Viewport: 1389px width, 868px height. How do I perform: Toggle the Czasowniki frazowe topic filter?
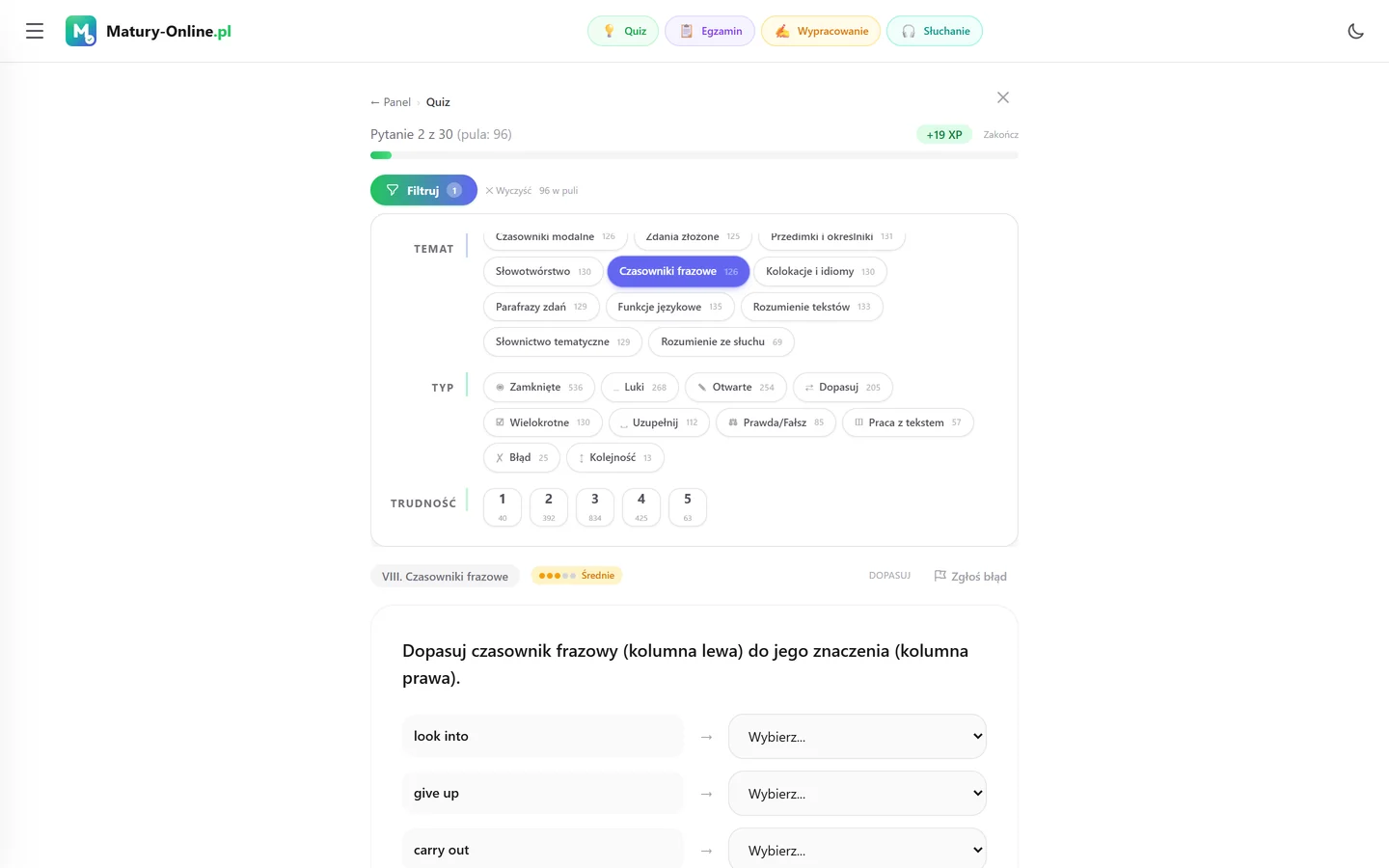click(678, 272)
